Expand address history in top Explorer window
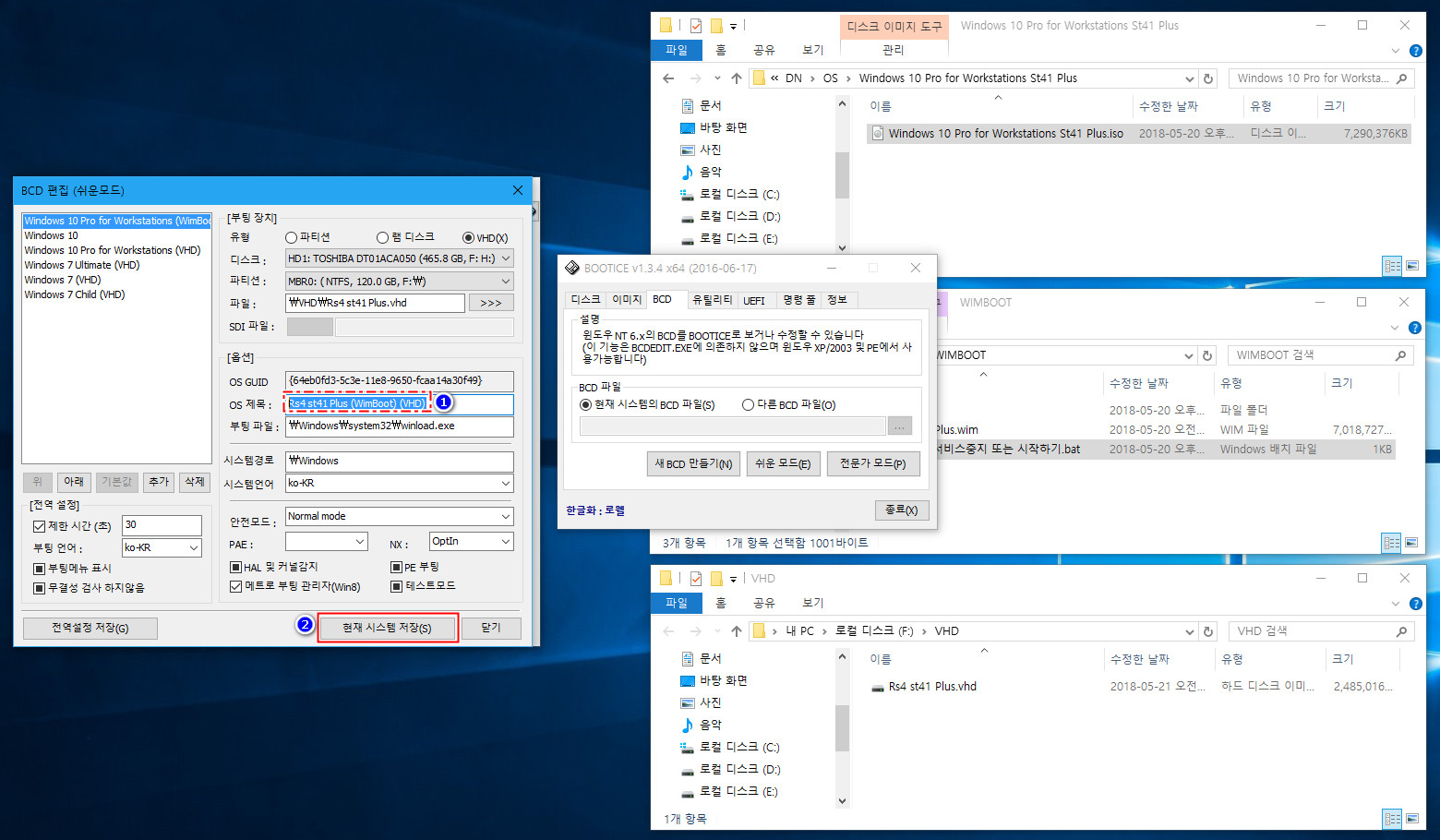The width and height of the screenshot is (1440, 840). pyautogui.click(x=1189, y=78)
